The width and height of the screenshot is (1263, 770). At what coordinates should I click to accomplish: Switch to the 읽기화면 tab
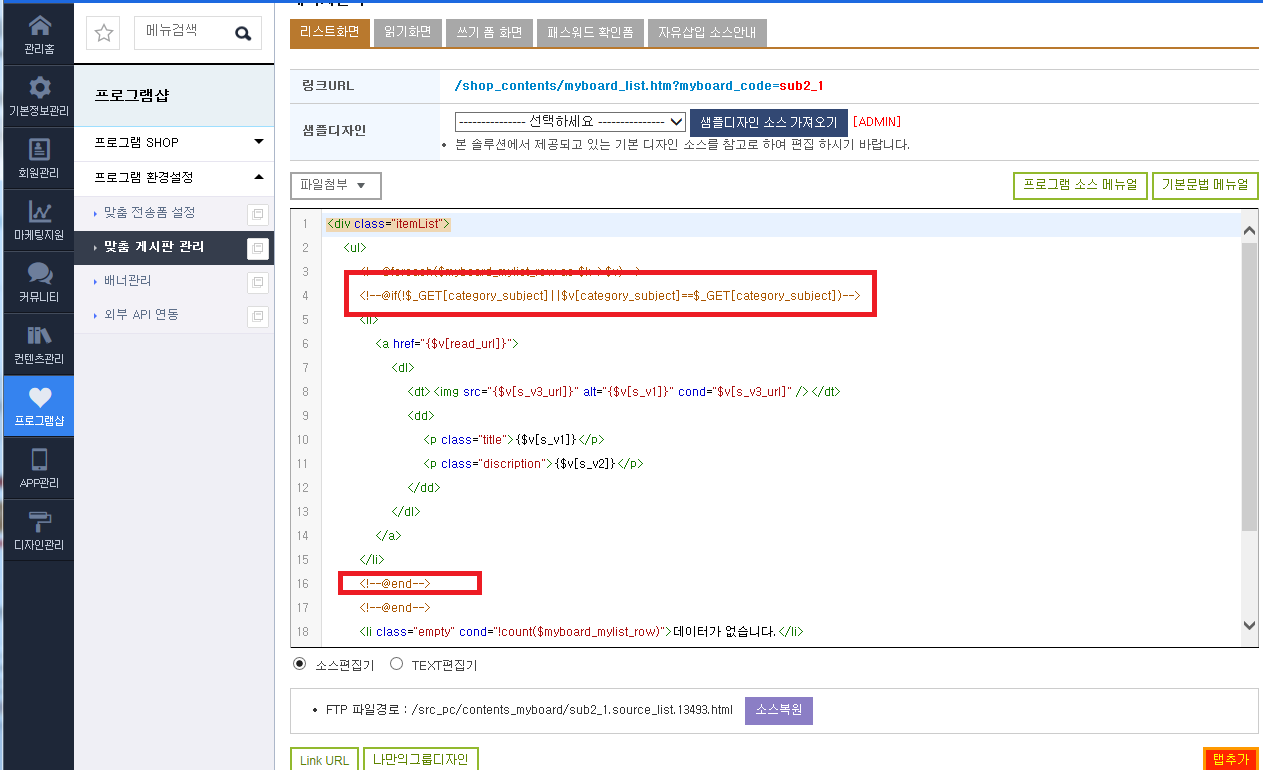click(407, 32)
